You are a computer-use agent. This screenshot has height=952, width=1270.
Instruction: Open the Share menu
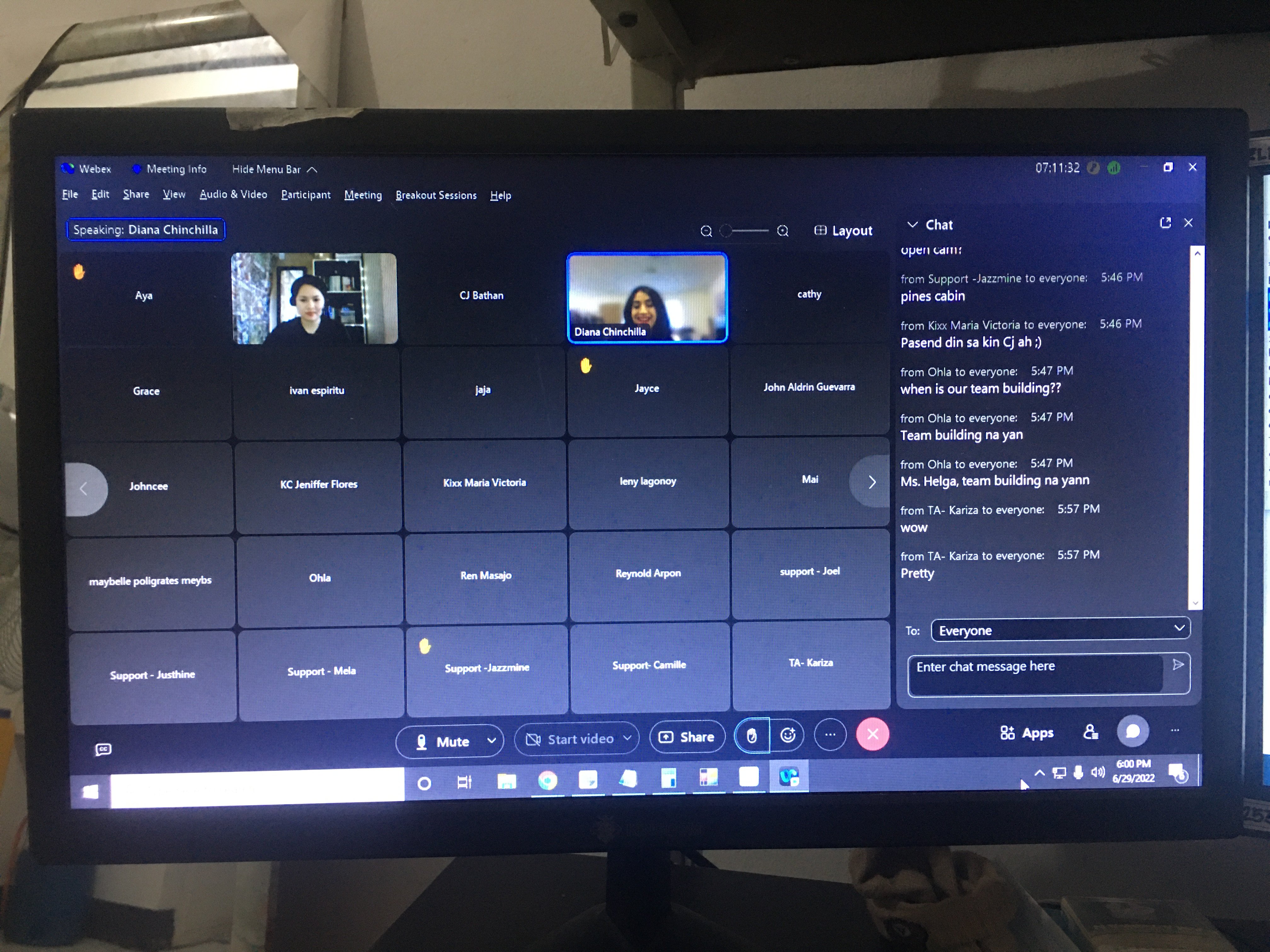[136, 194]
